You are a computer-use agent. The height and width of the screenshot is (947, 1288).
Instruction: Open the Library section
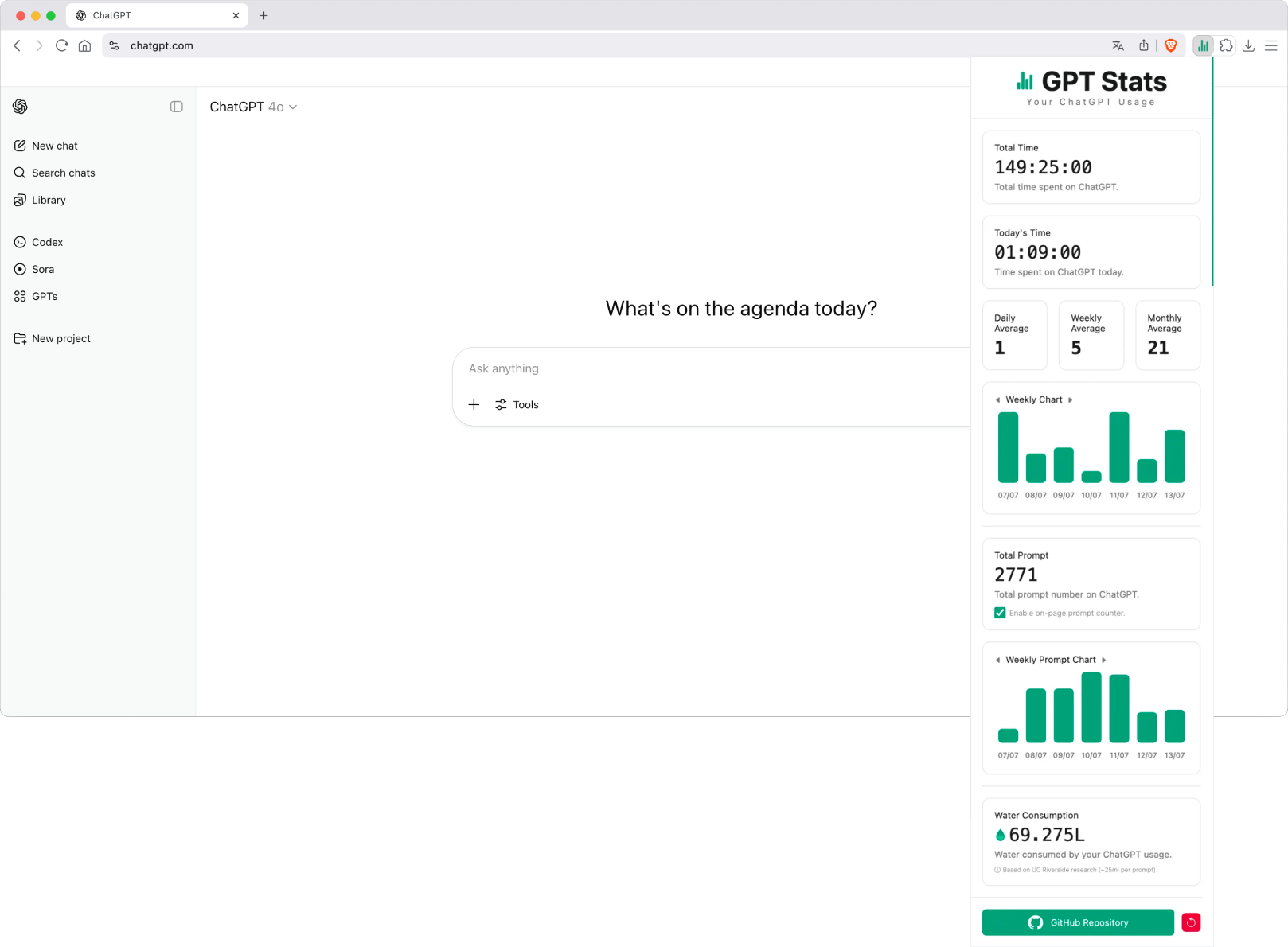click(49, 200)
